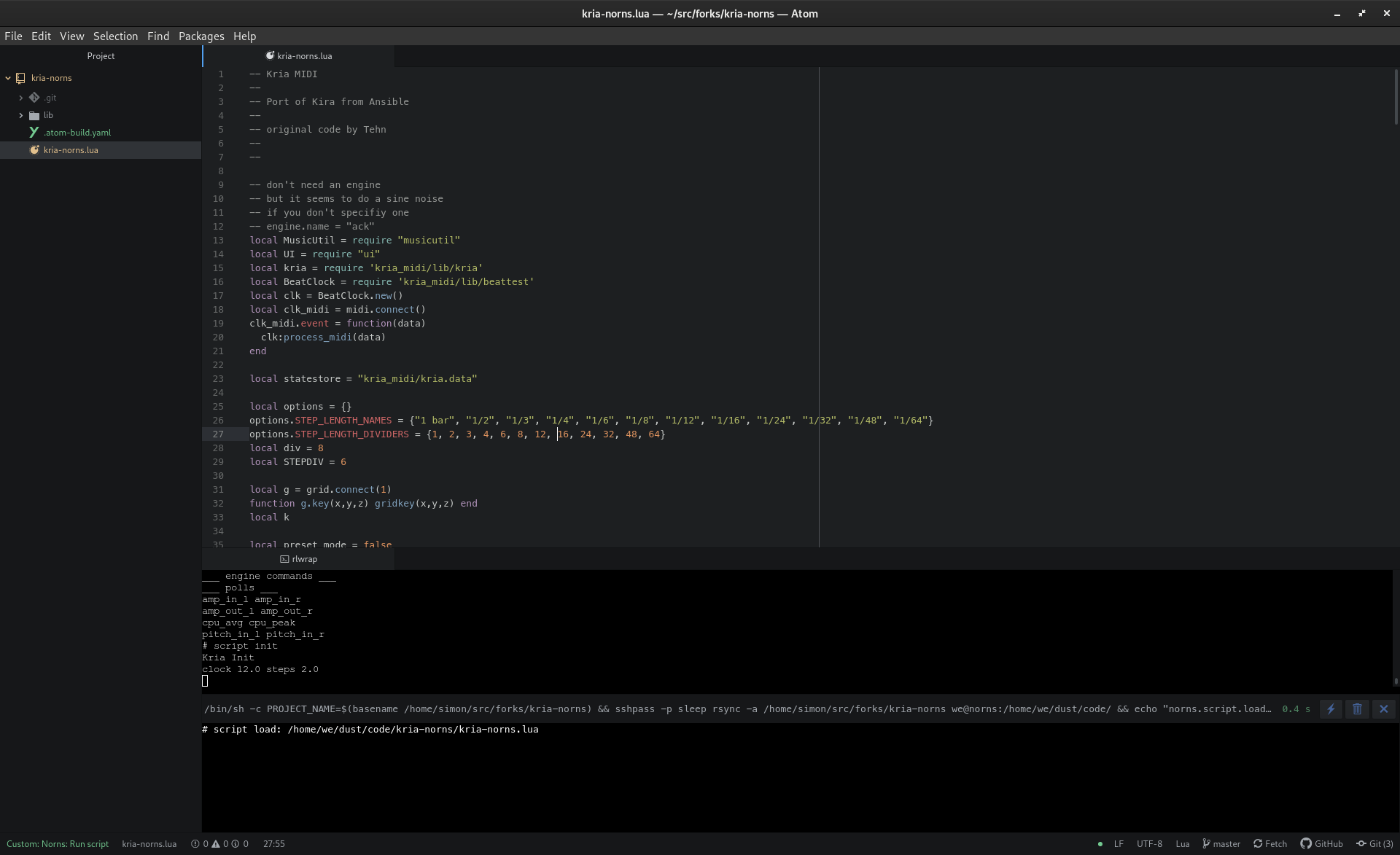Expand the .git folder
Viewport: 1400px width, 855px height.
(x=21, y=98)
